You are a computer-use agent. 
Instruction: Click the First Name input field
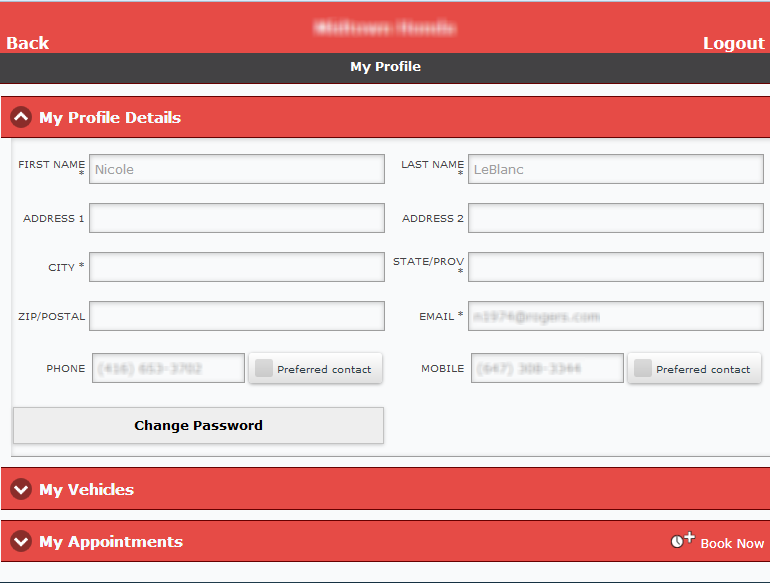[x=236, y=169]
